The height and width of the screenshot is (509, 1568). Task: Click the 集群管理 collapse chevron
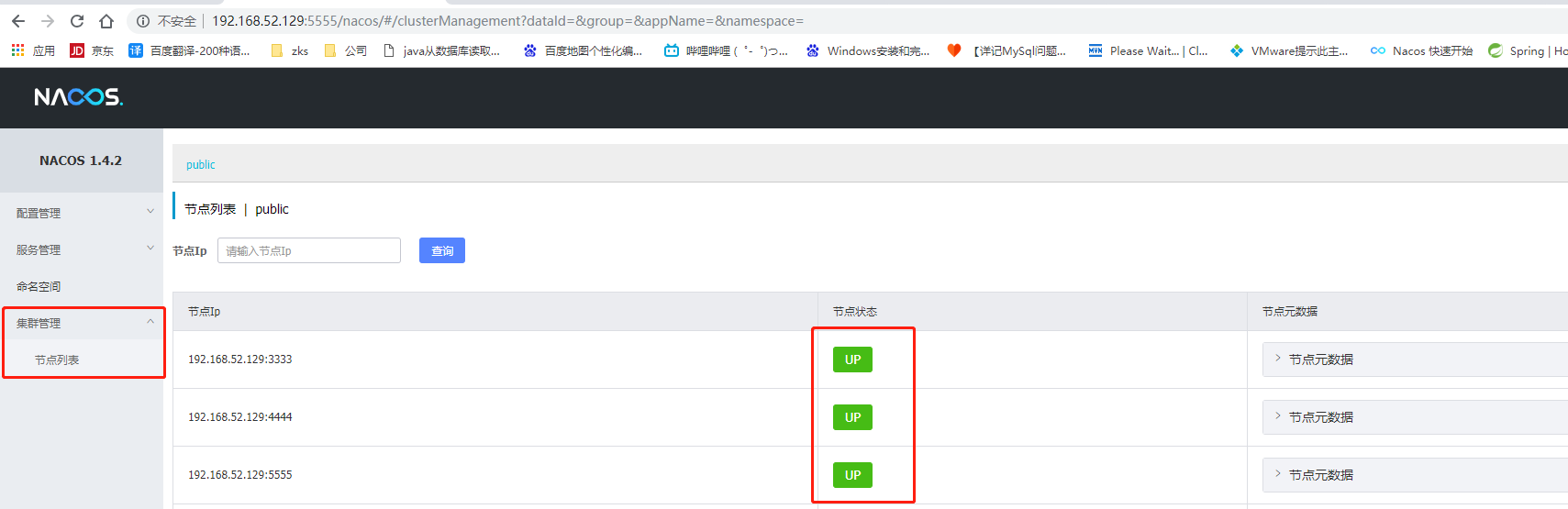click(150, 322)
